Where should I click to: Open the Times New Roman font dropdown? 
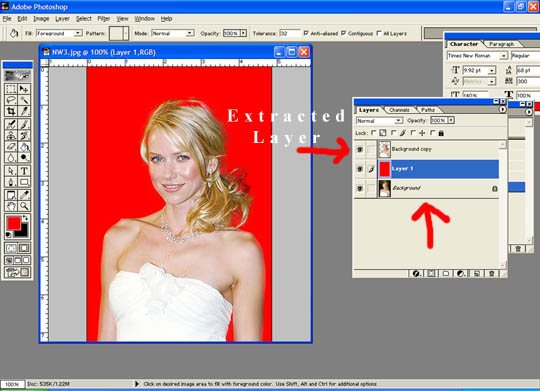503,56
